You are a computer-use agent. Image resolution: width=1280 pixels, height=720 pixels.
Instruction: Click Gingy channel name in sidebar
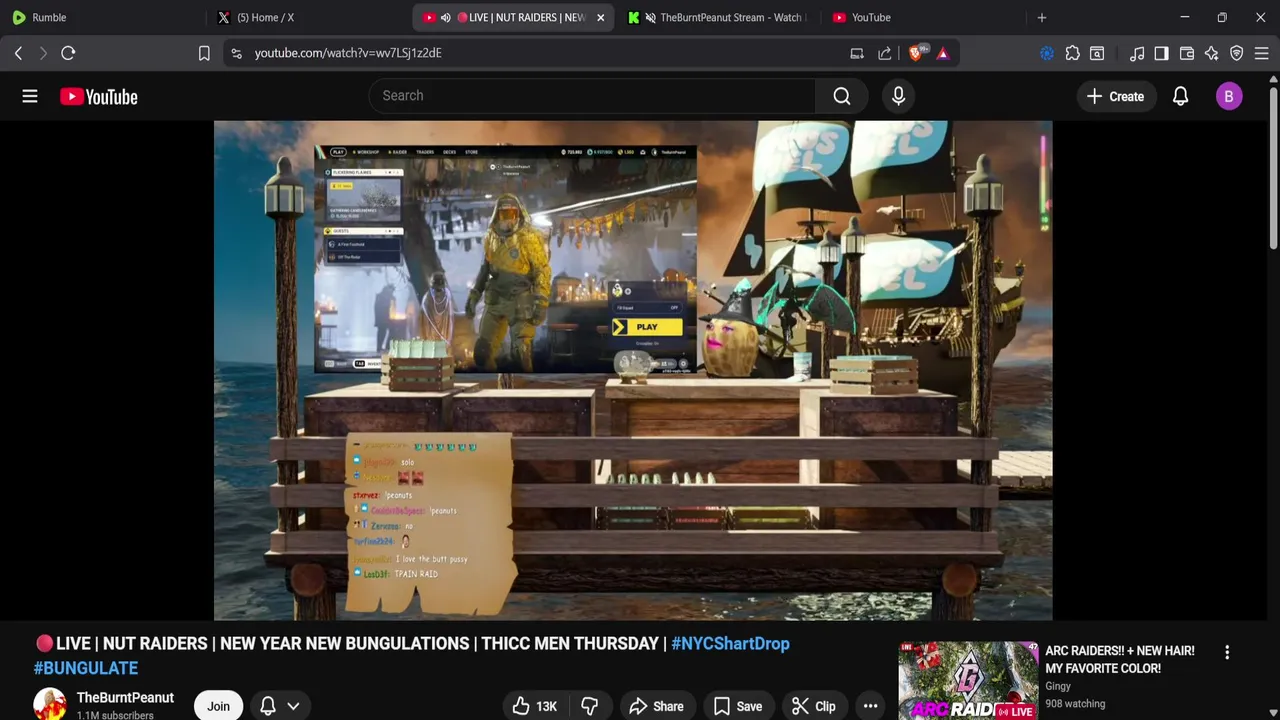1058,686
